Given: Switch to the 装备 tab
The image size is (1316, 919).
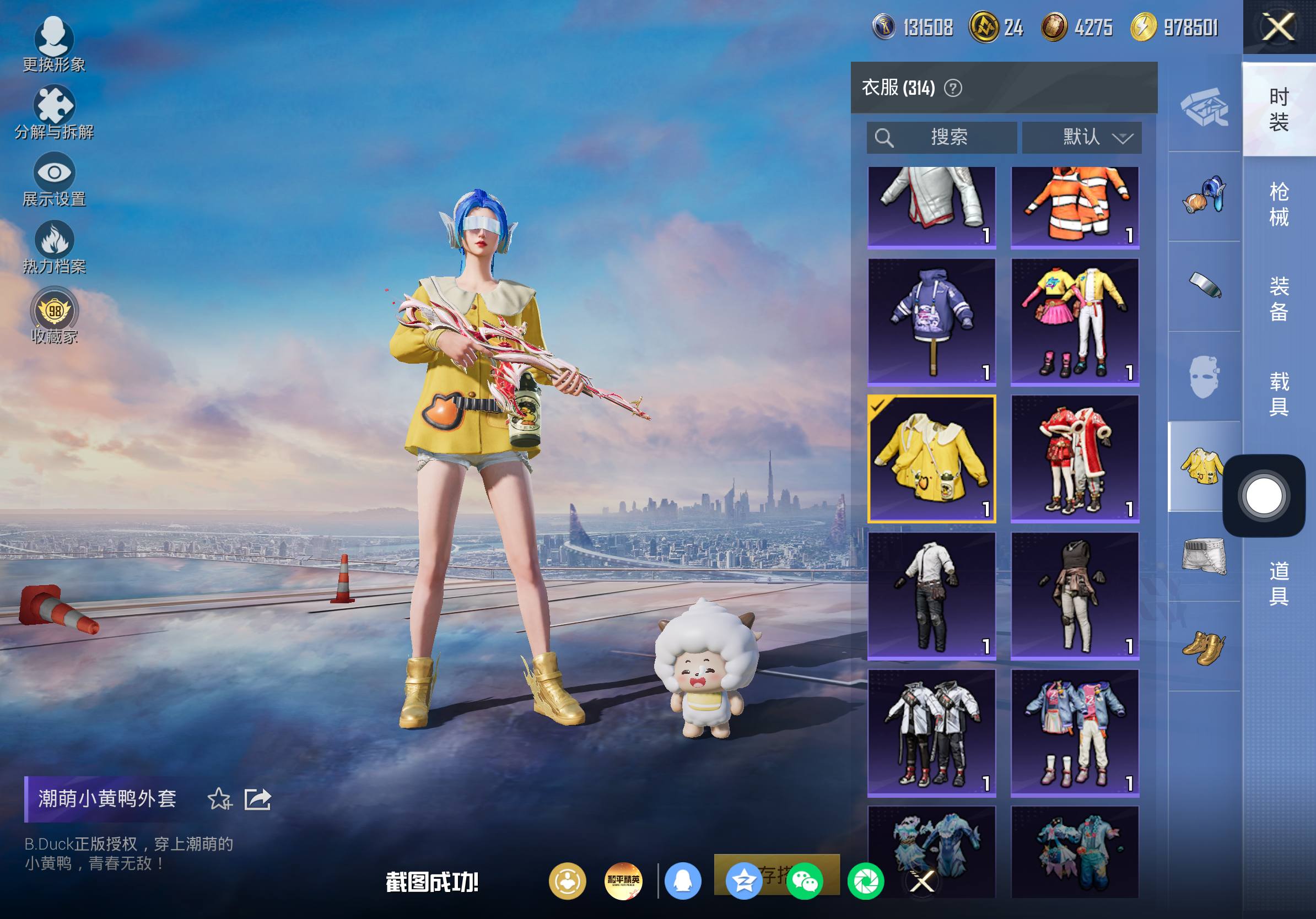Looking at the screenshot, I should coord(1279,299).
